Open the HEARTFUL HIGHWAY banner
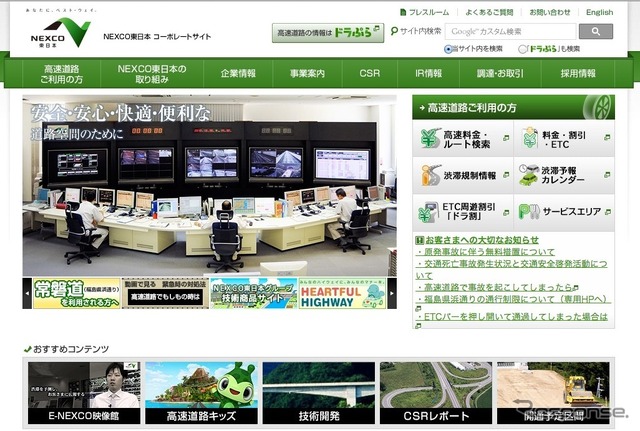 click(x=342, y=293)
